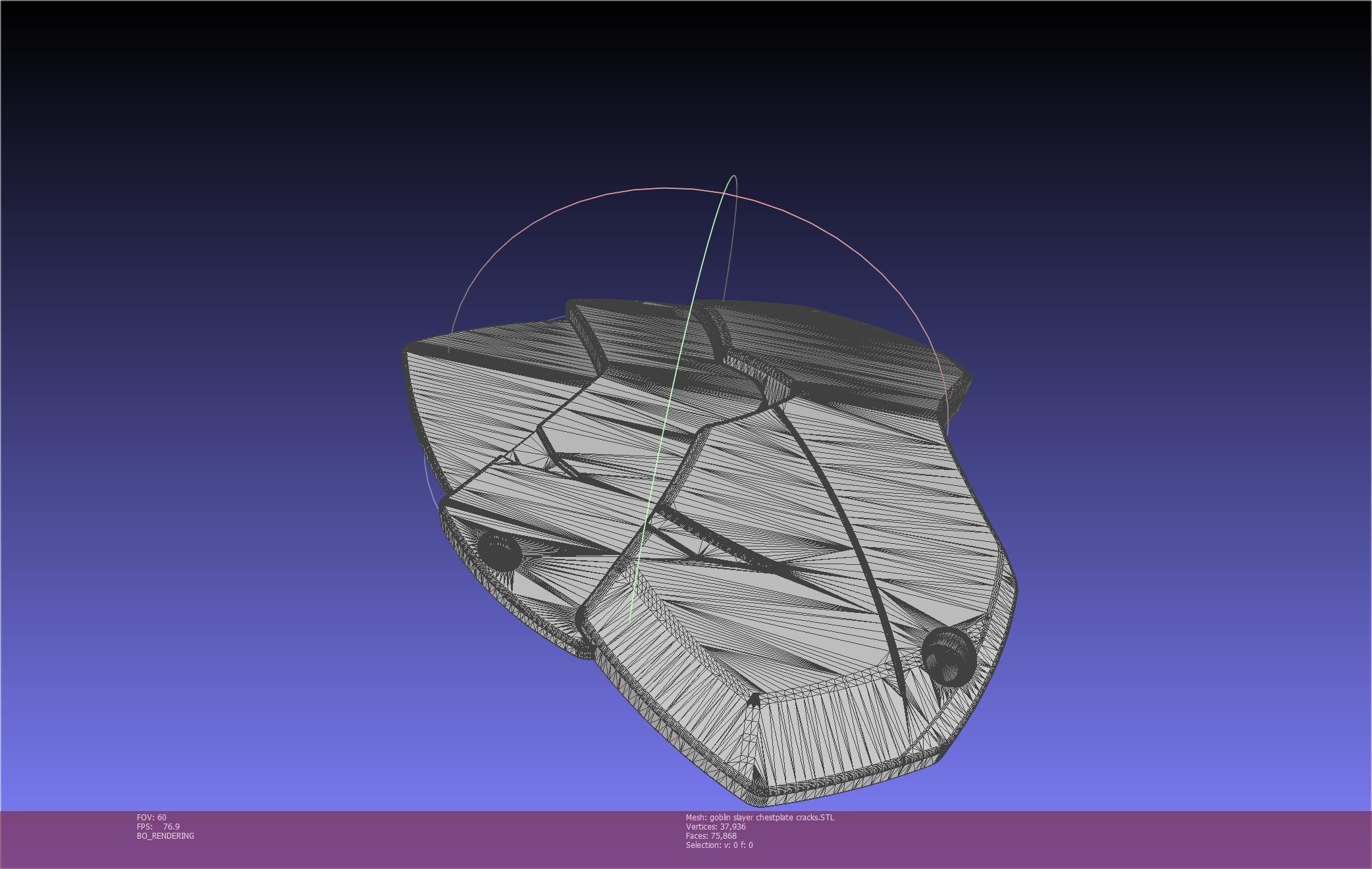This screenshot has width=1372, height=869.
Task: Click the BO_RENDERING status label
Action: (165, 835)
